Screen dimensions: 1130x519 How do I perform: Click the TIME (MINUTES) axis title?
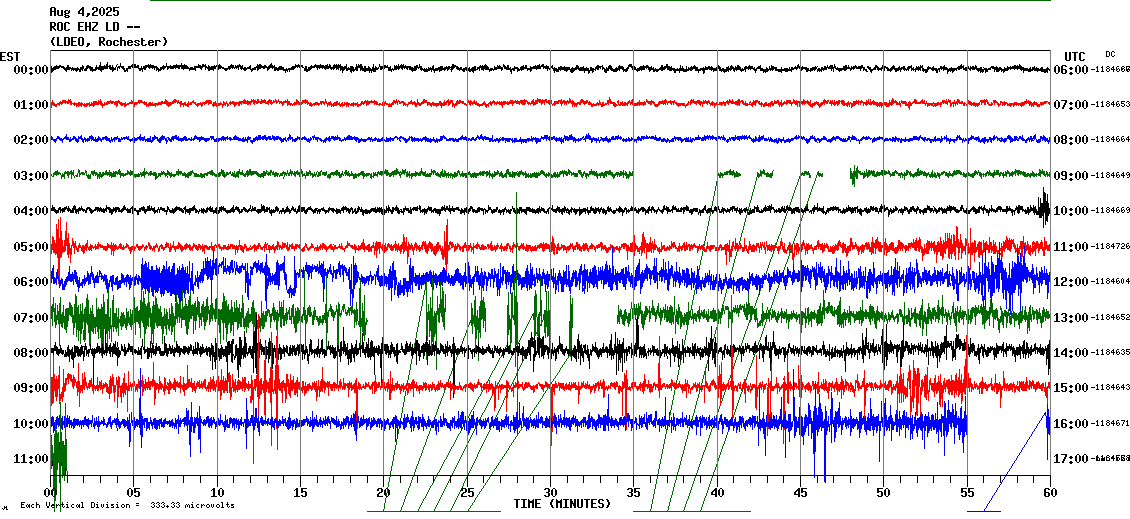pyautogui.click(x=562, y=504)
